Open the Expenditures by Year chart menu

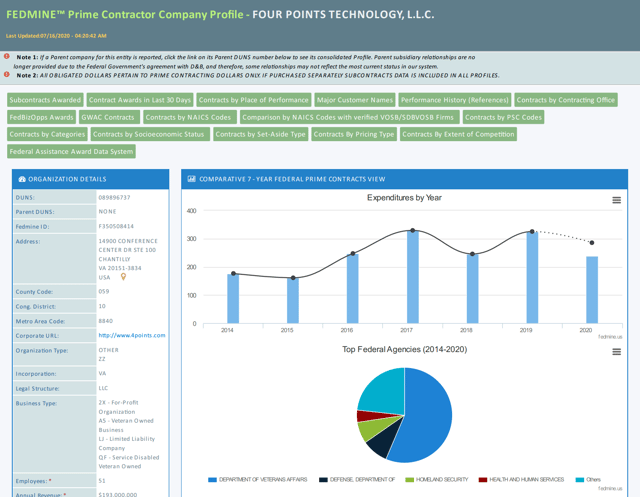click(x=616, y=200)
